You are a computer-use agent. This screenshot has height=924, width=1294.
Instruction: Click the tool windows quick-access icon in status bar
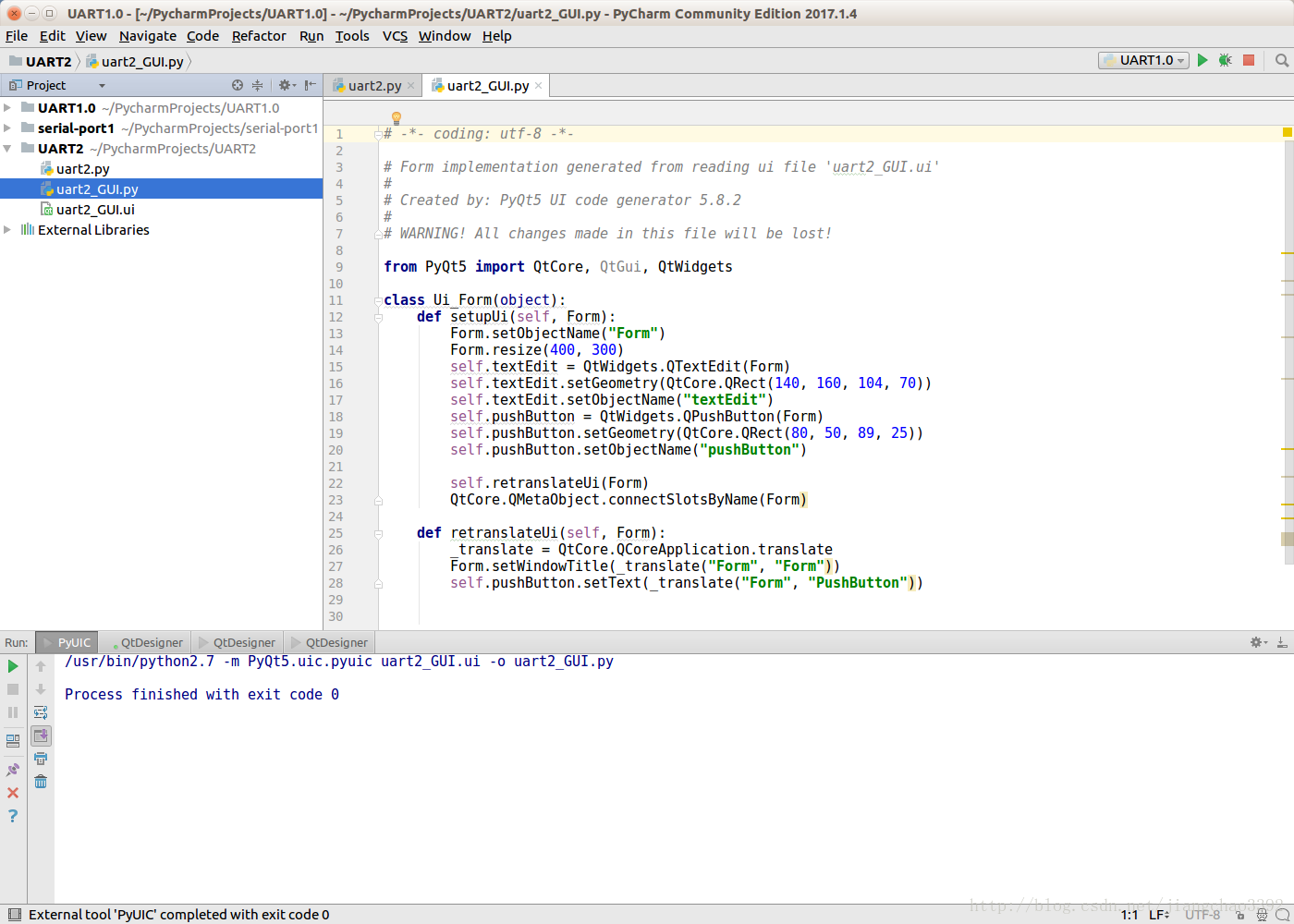click(15, 915)
